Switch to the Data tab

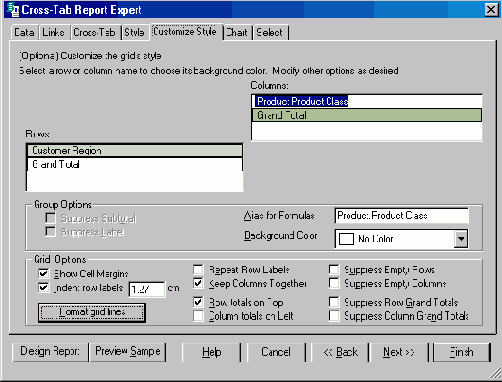coord(24,32)
